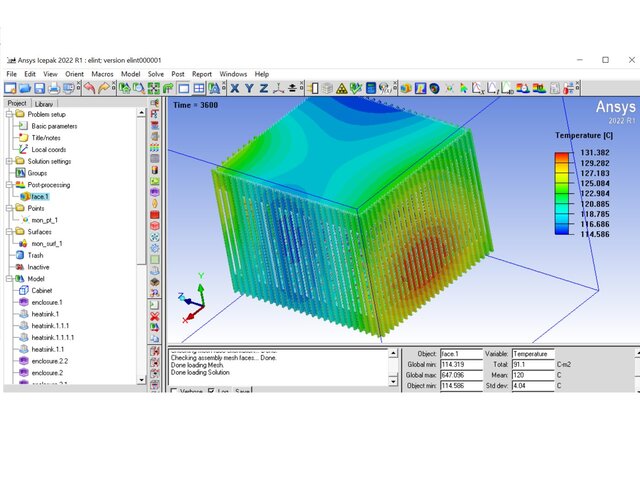The image size is (640, 495).
Task: Collapse the Problem setup tree node
Action: pyautogui.click(x=9, y=115)
